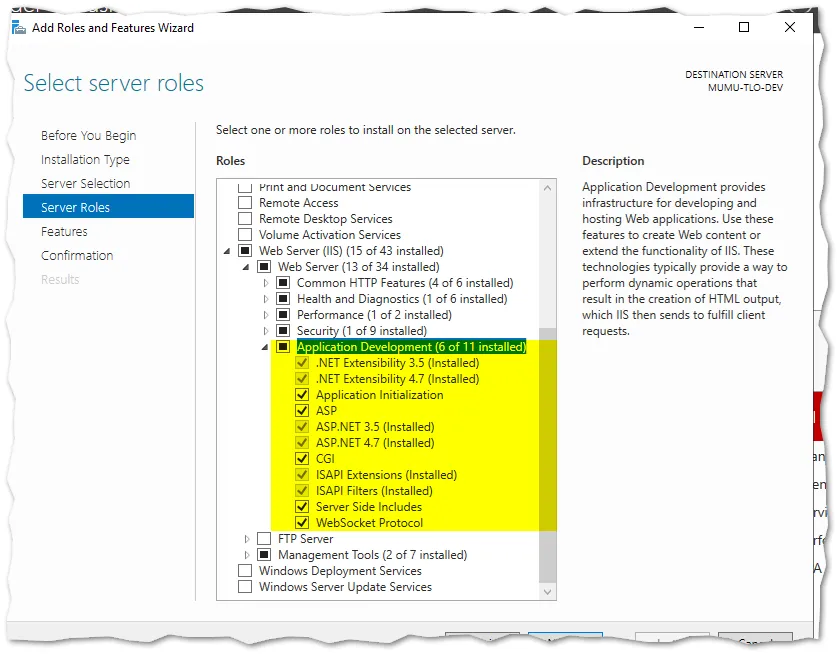Viewport: 838px width, 654px height.
Task: Select ASP.NET 4.7 (Installed) row
Action: click(x=375, y=443)
